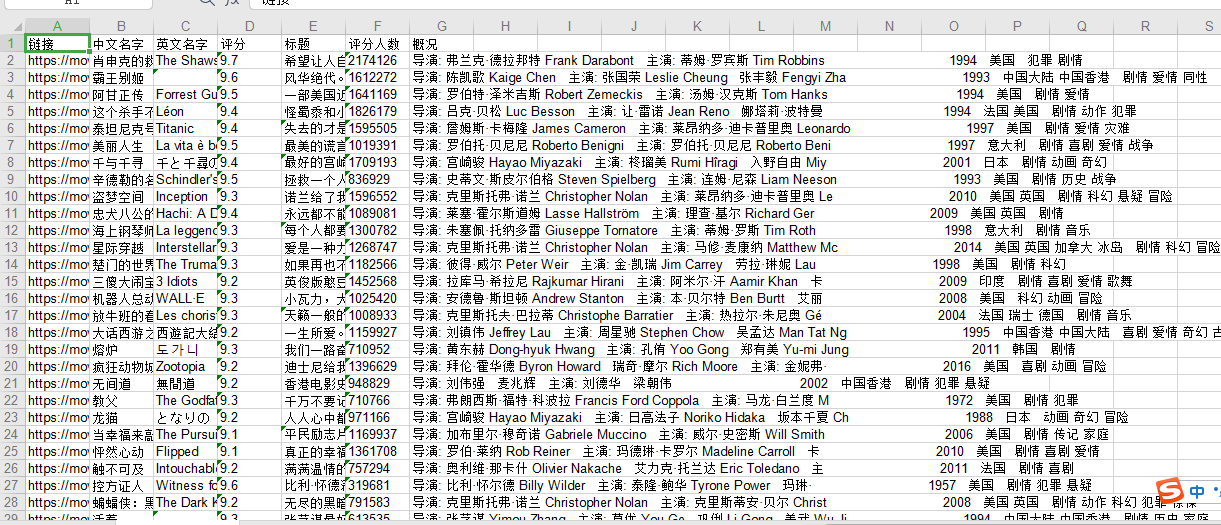Toggle the 中 Chinese input mode indicator

click(1198, 491)
